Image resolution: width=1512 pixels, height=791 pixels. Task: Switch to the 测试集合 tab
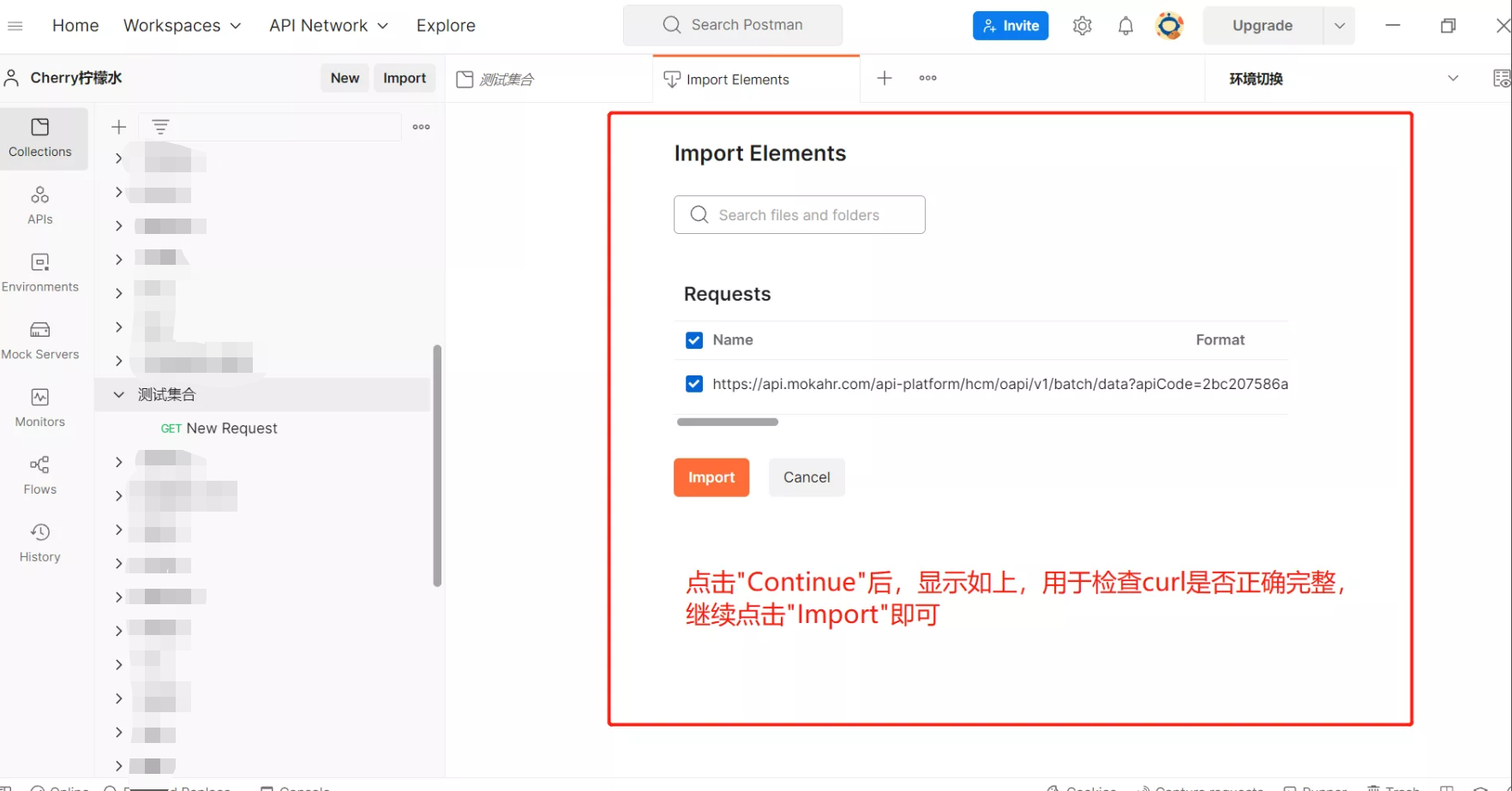(549, 80)
